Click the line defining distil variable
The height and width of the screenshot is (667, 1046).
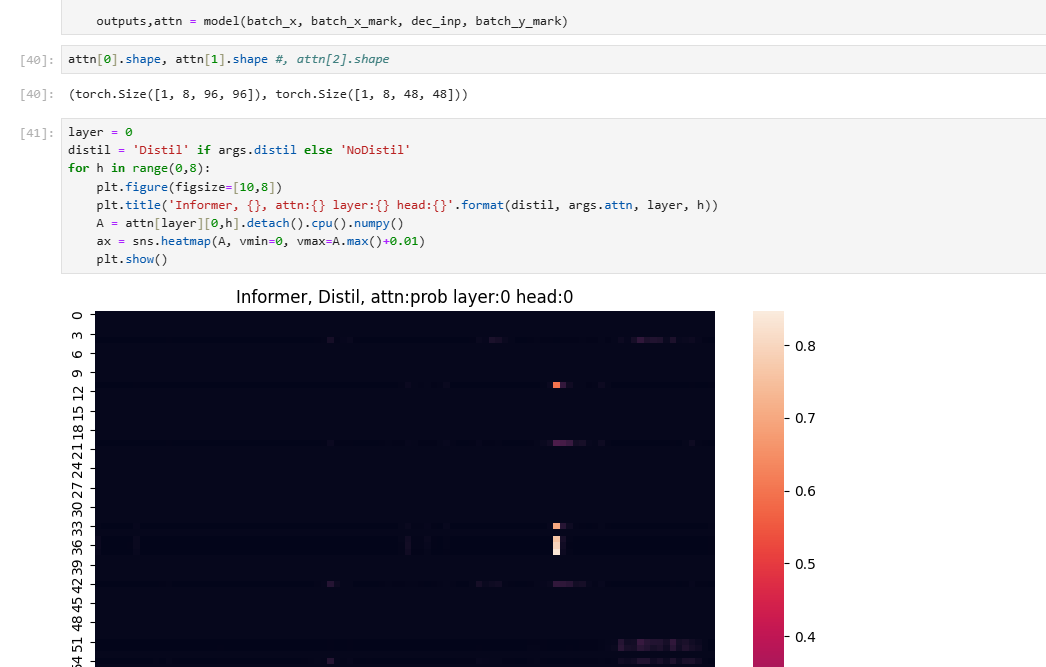(x=239, y=150)
